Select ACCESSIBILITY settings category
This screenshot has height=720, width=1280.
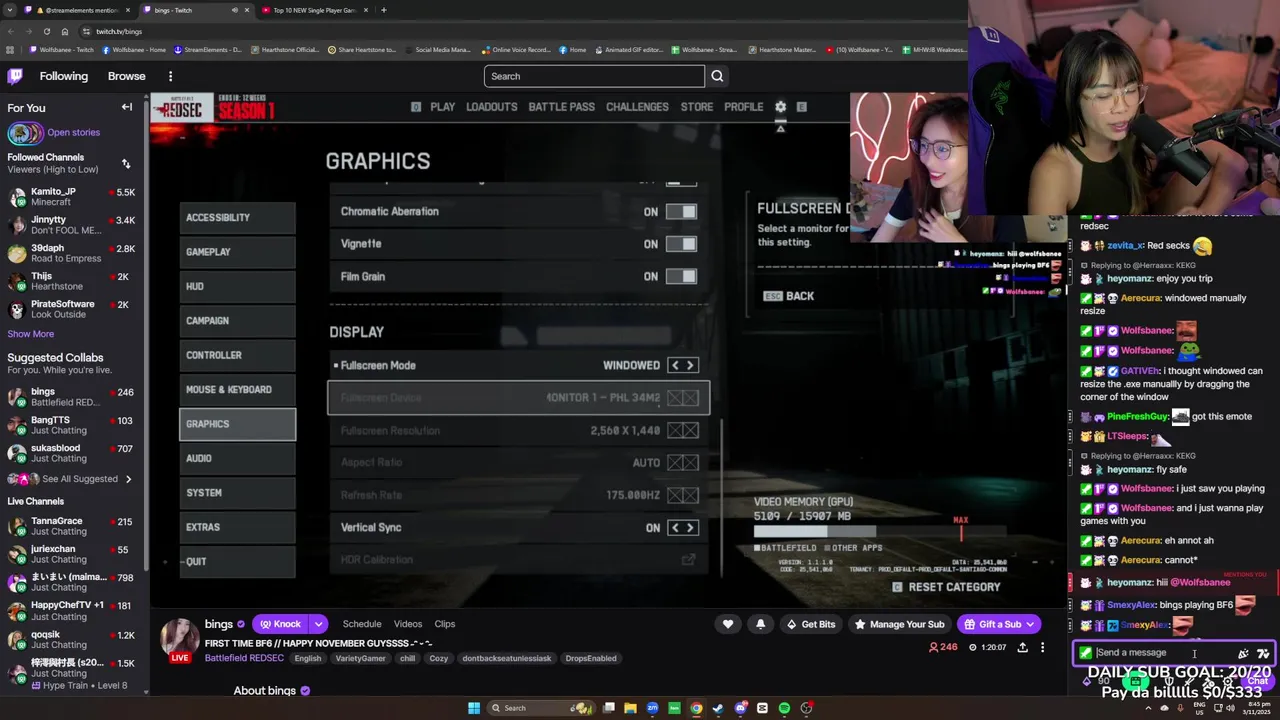237,217
